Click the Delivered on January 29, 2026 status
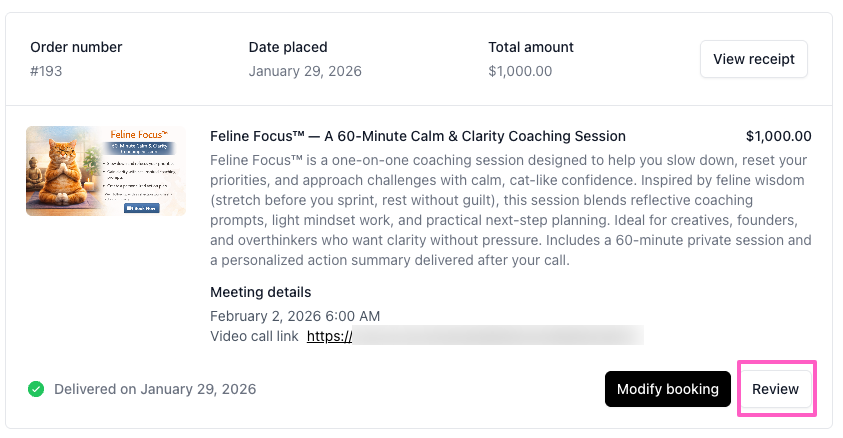Viewport: 843px width, 438px height. (155, 389)
